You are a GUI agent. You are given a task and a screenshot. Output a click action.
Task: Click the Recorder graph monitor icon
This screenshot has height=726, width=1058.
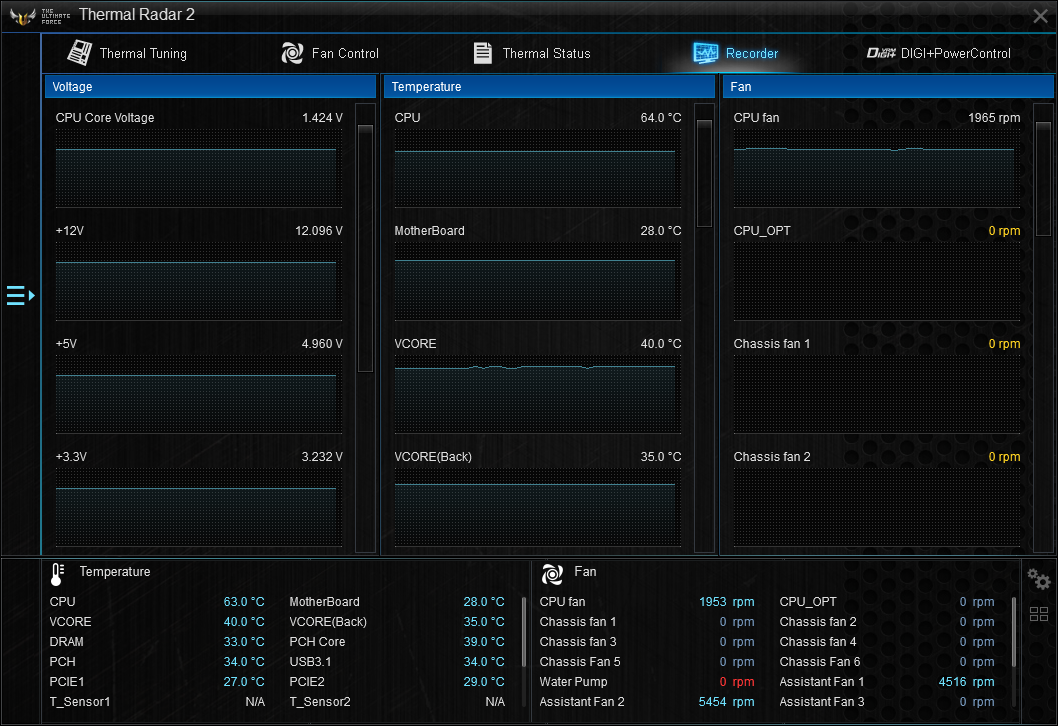[706, 53]
